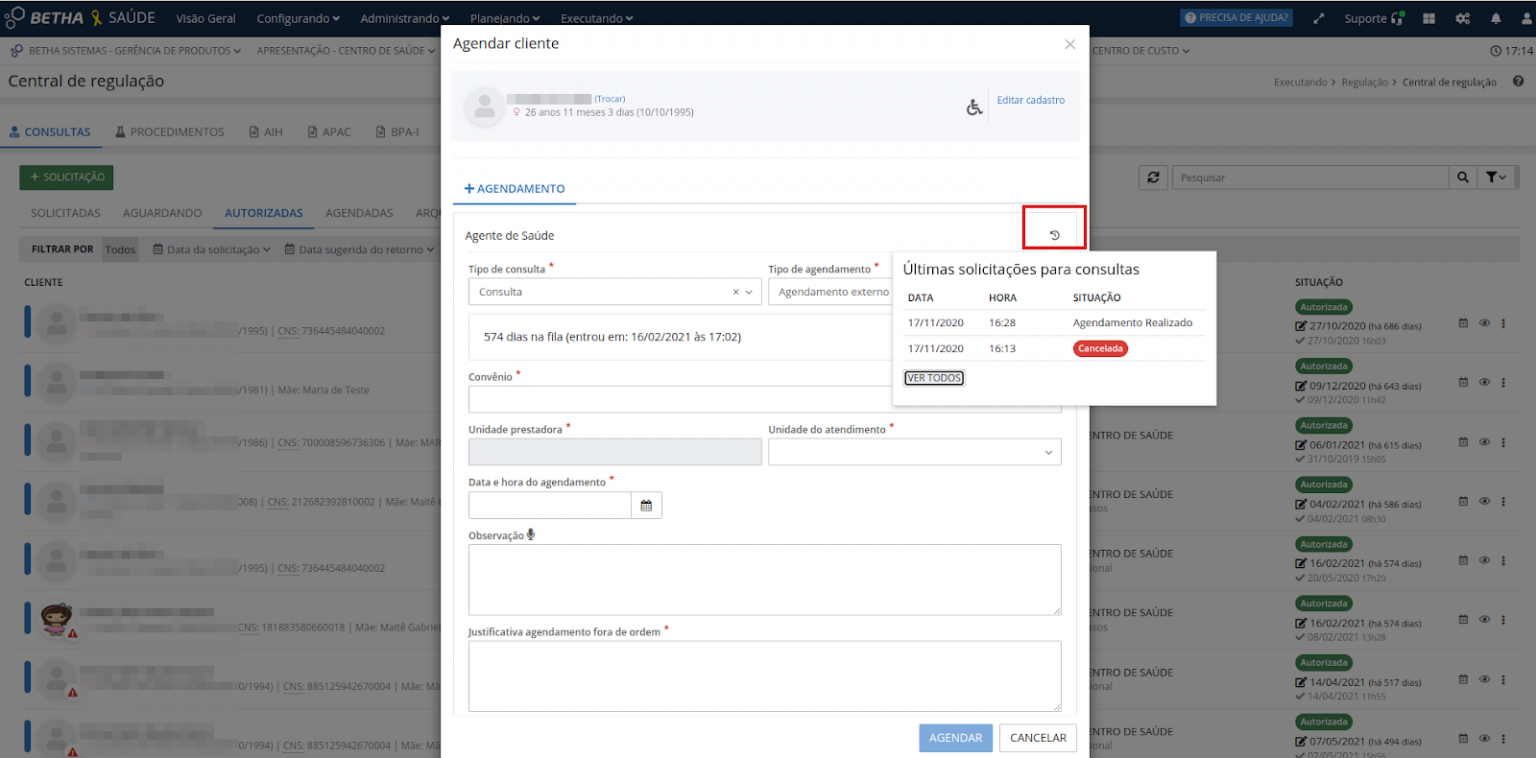
Task: View details eye icon in 14/04/2021 row
Action: 1484,679
